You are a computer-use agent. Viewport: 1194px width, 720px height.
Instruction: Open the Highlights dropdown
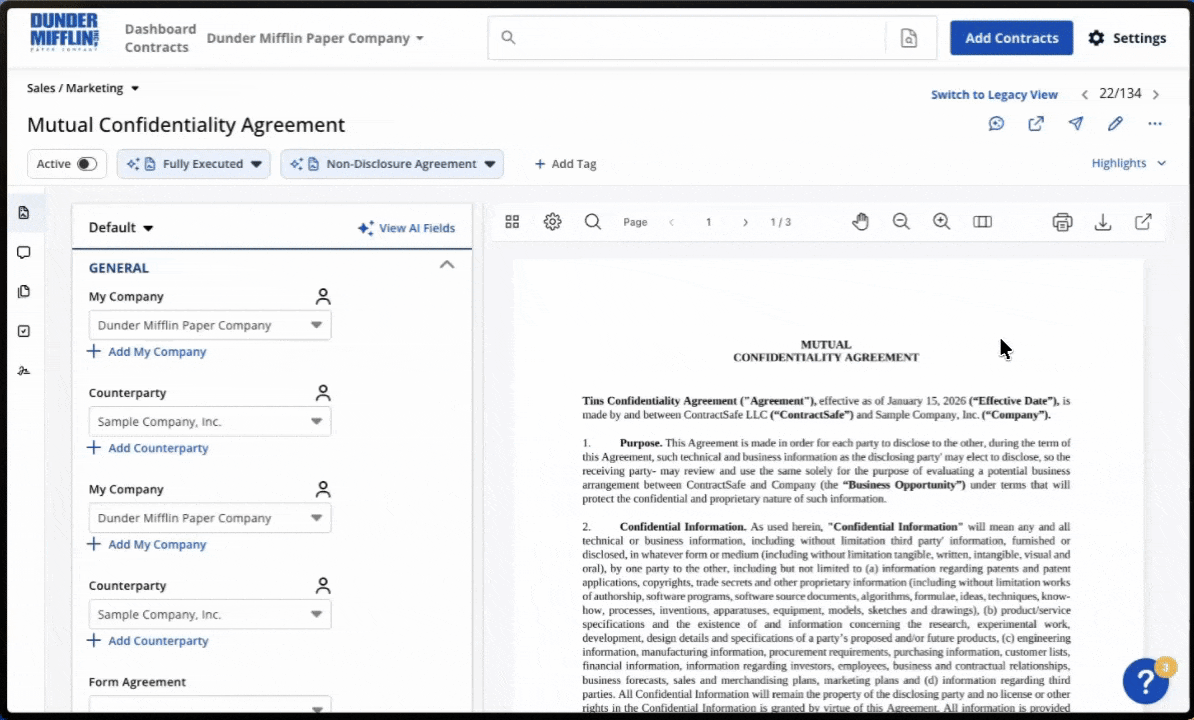pyautogui.click(x=1128, y=163)
